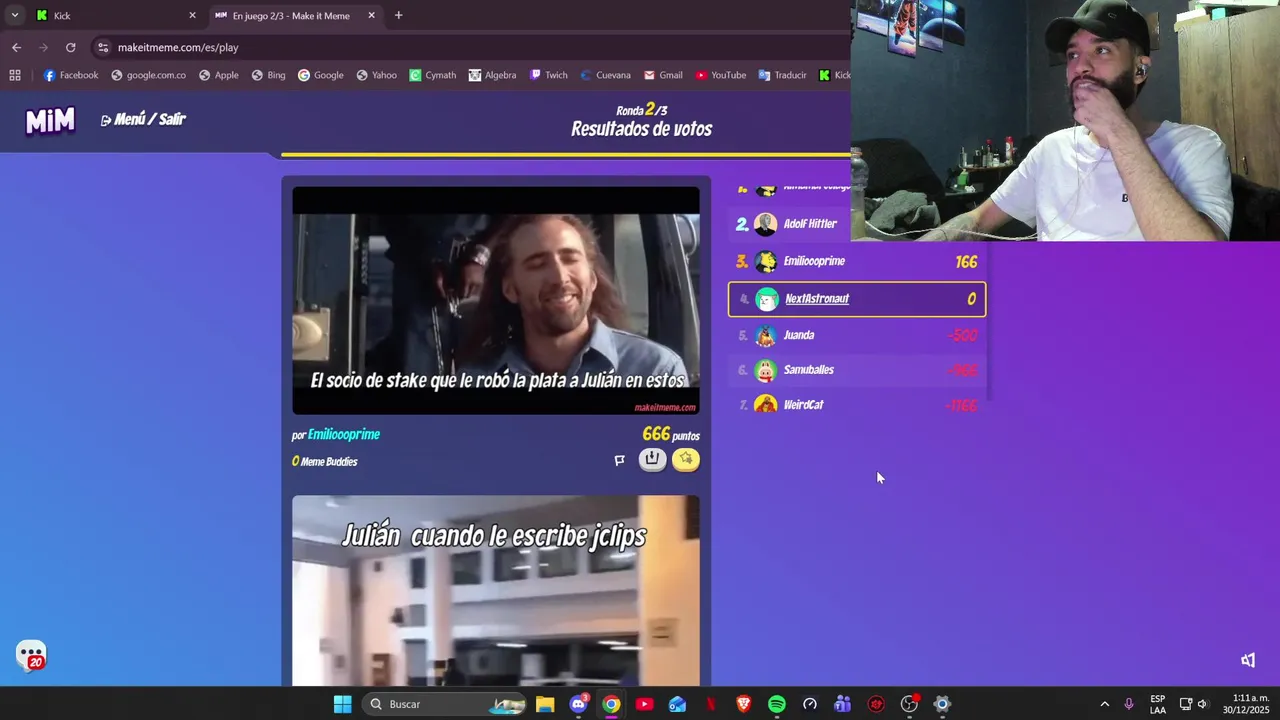1280x720 pixels.
Task: Open a new browser tab
Action: click(398, 15)
